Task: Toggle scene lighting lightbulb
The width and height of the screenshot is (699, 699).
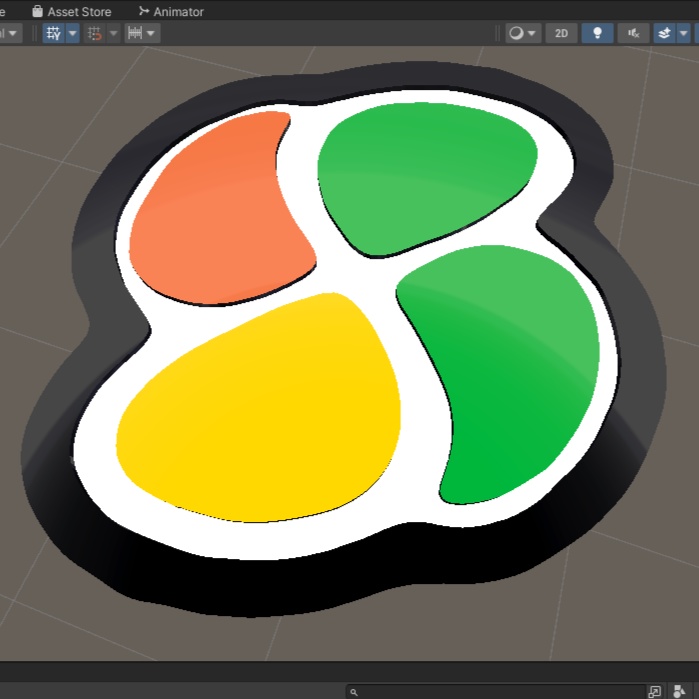Action: (x=597, y=33)
